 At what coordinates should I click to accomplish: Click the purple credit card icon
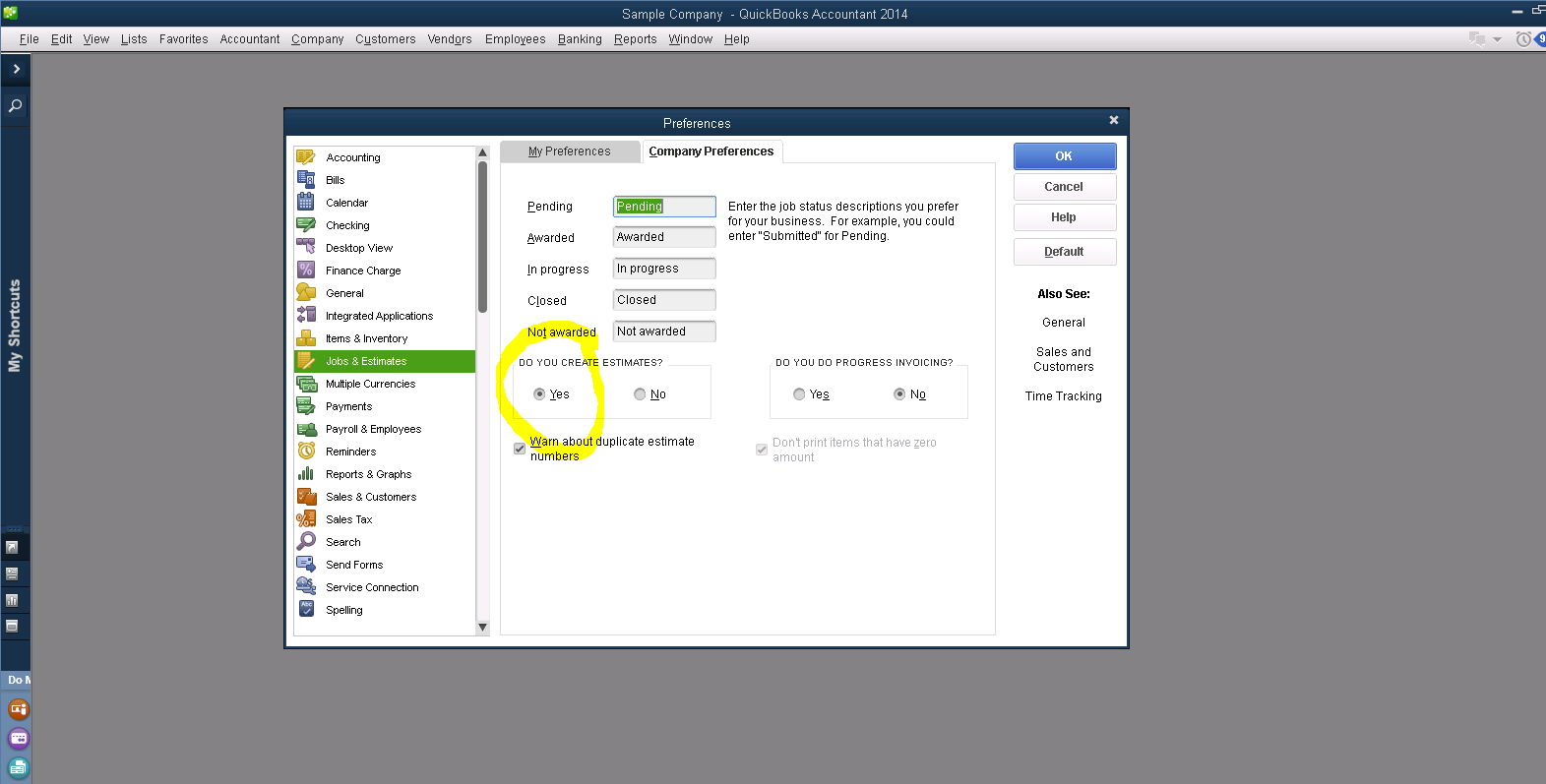(x=18, y=739)
